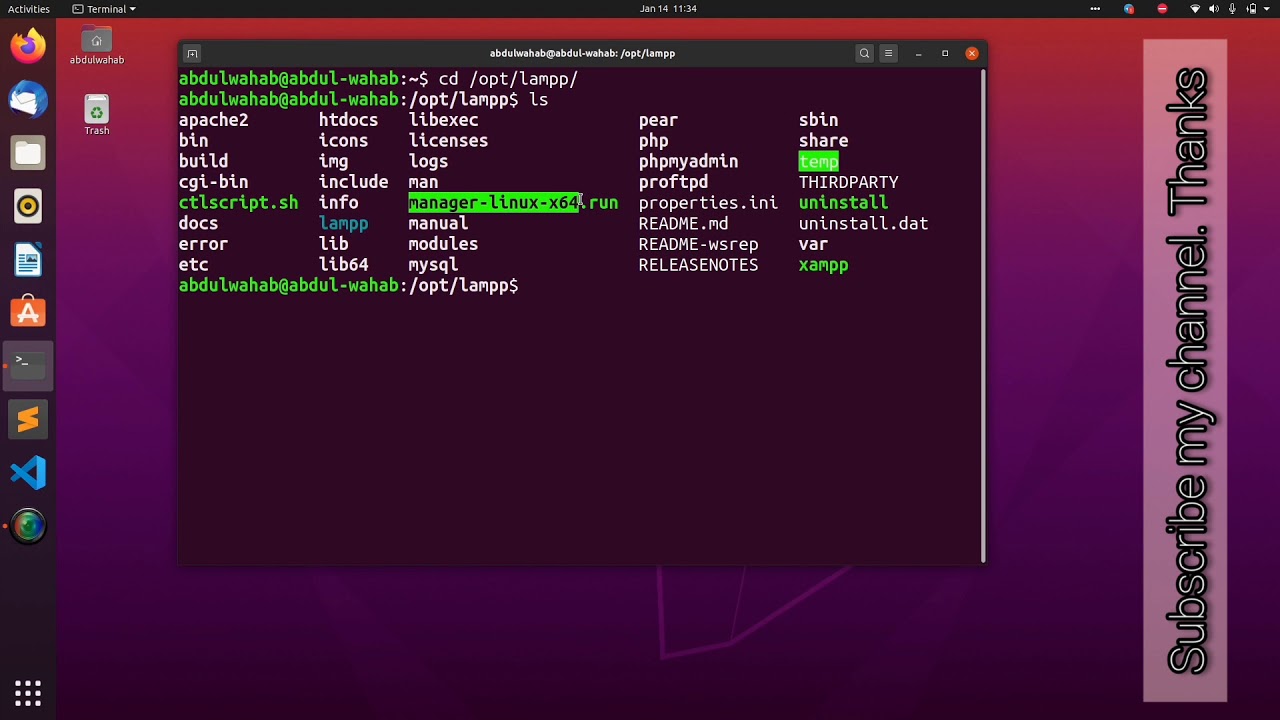
Task: Click the blue-red tray indicator icon
Action: (1129, 9)
